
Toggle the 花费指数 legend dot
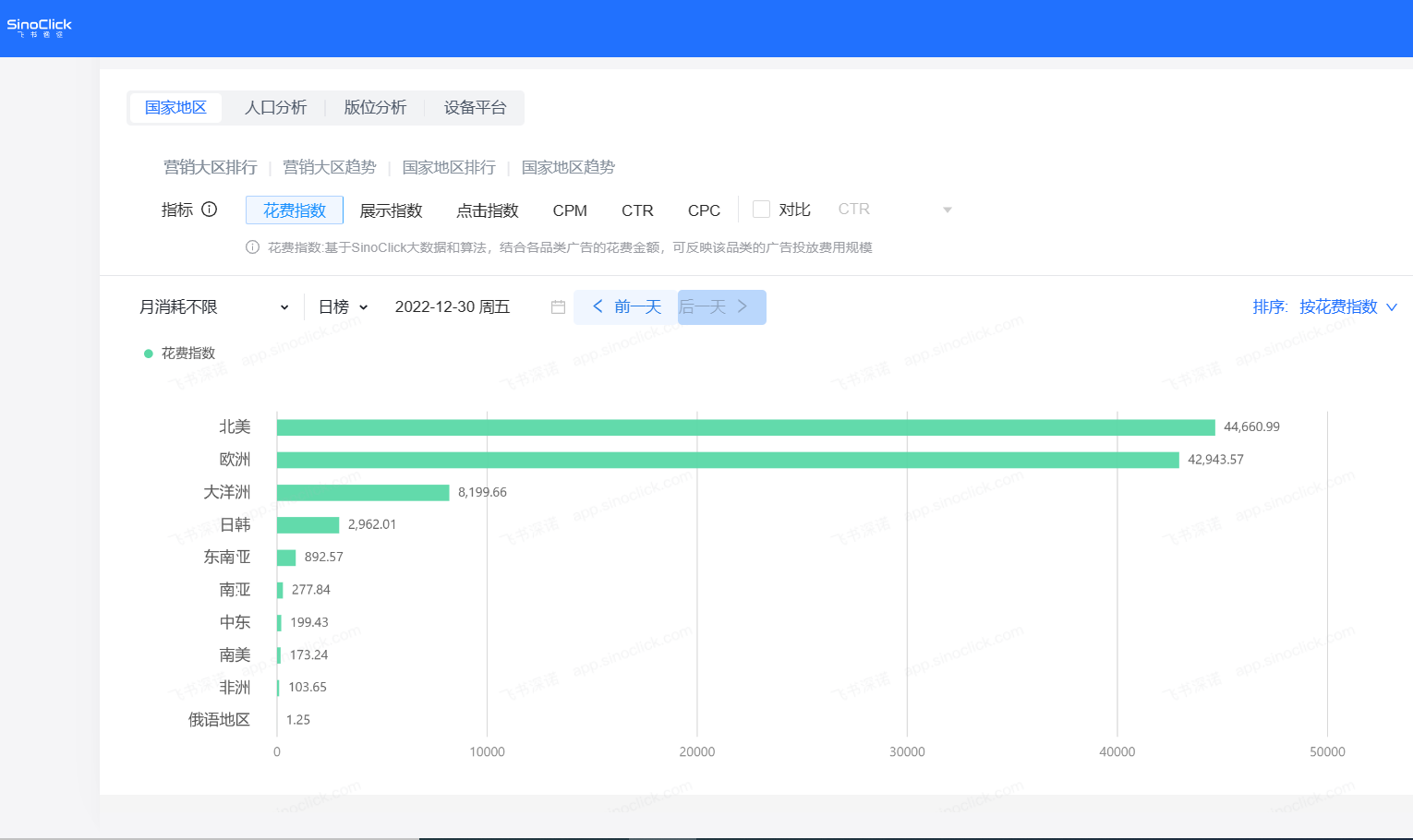coord(148,354)
